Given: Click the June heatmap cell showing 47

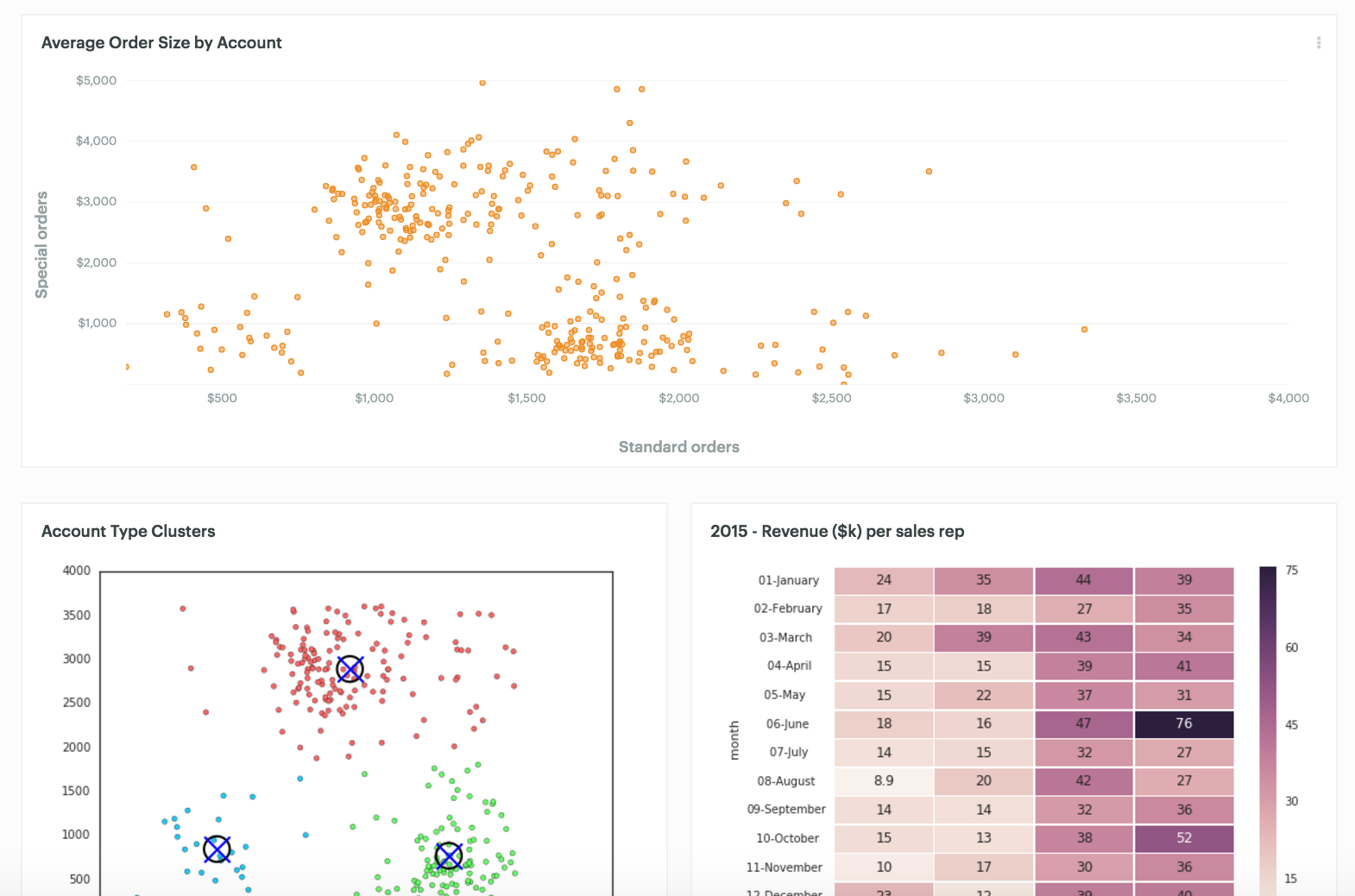Looking at the screenshot, I should click(x=1084, y=723).
